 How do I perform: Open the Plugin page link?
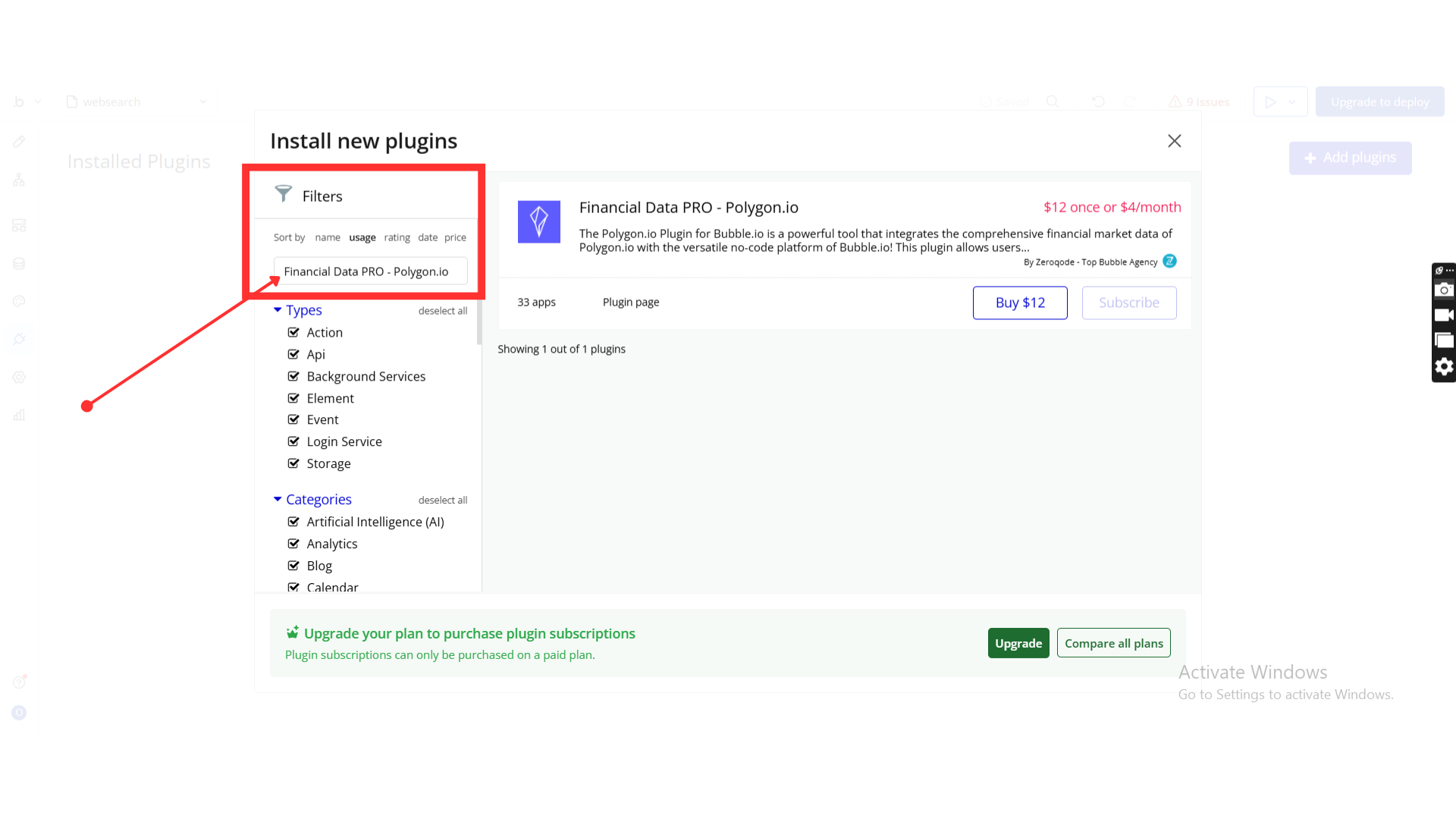(x=630, y=302)
